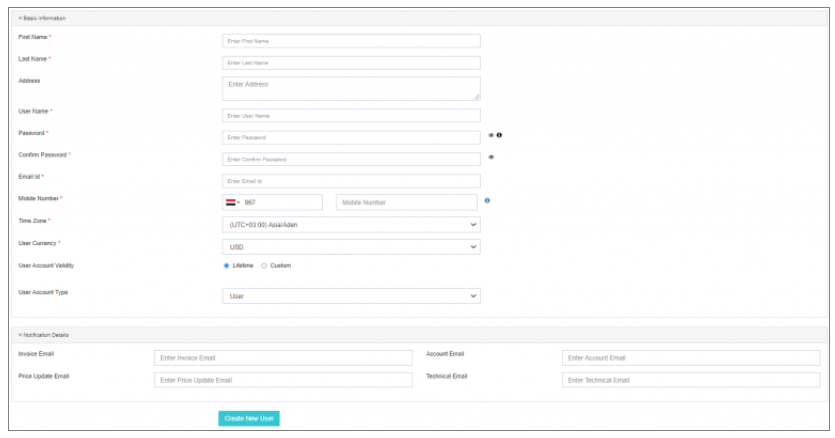Collapse the Basic Information section
This screenshot has height=438, width=835.
tap(42, 18)
